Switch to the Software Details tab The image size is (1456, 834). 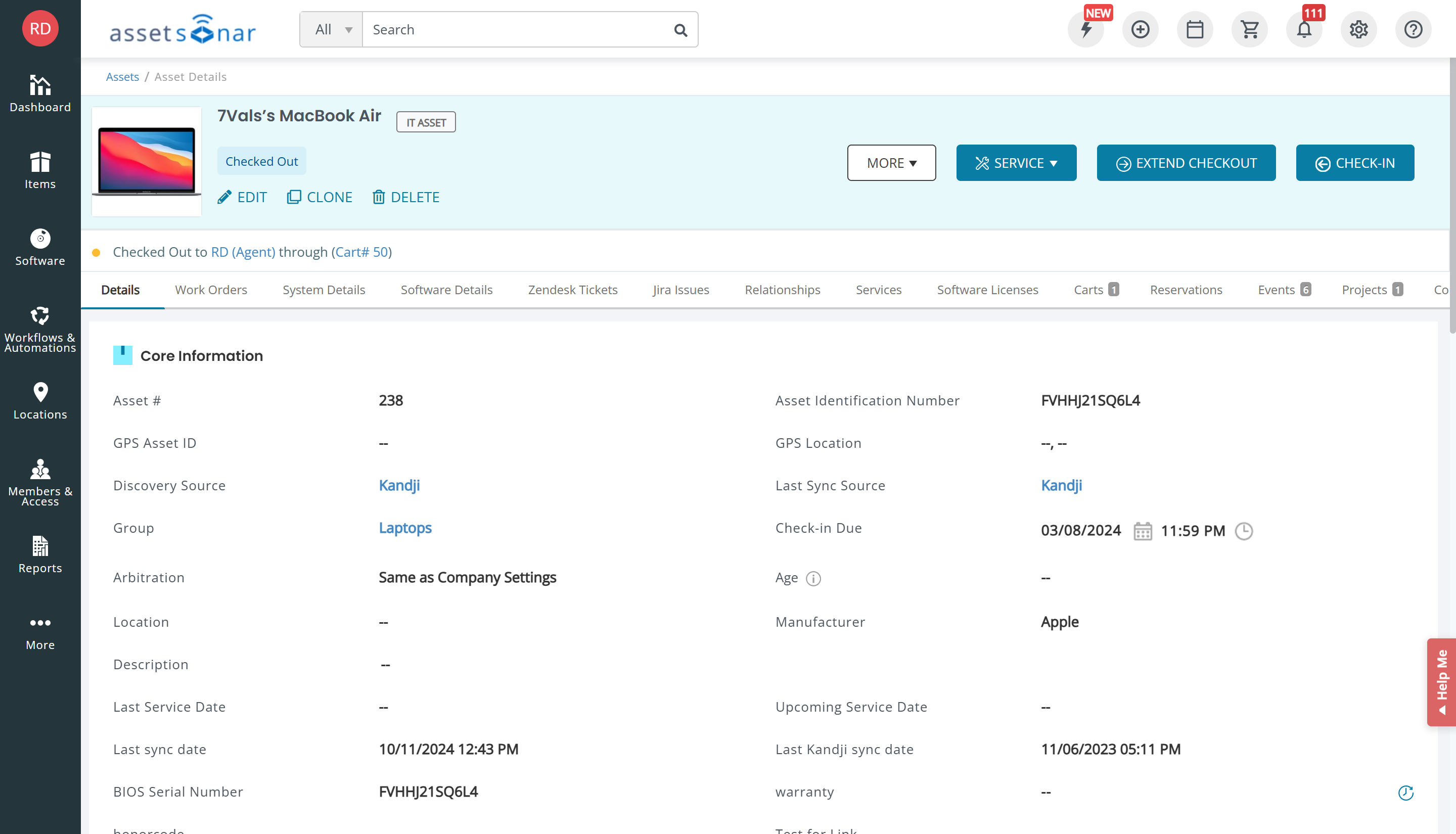(446, 290)
